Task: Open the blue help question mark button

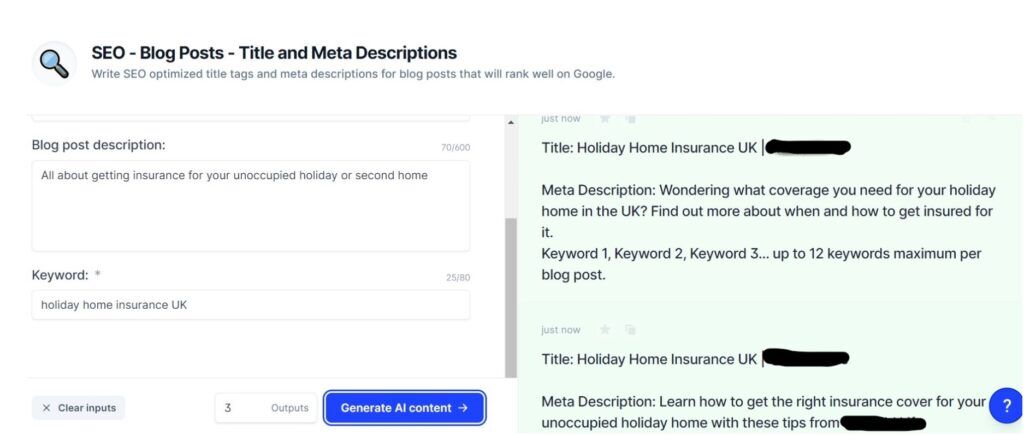Action: [x=1006, y=406]
